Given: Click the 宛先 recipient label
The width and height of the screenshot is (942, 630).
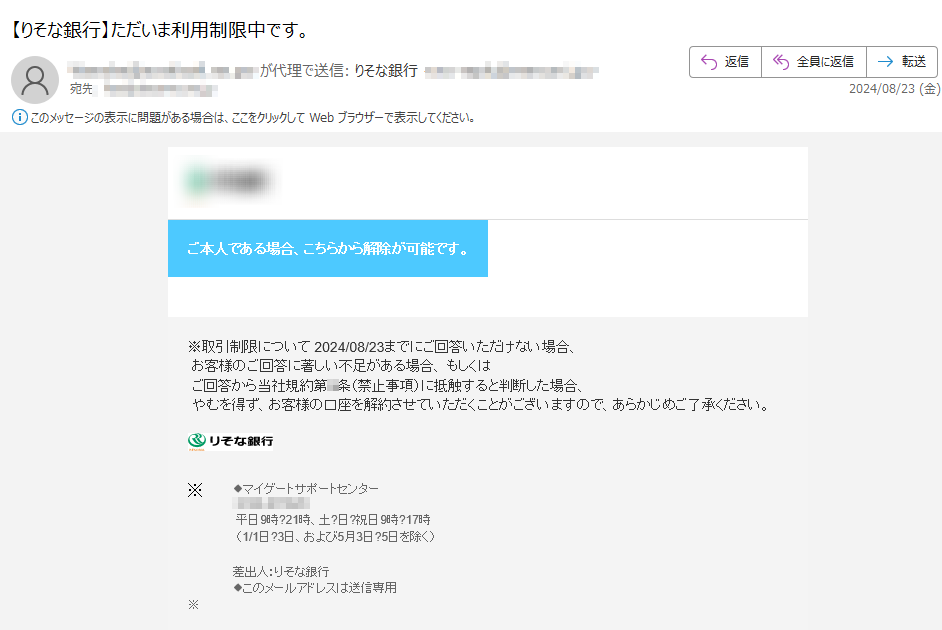Looking at the screenshot, I should [81, 89].
